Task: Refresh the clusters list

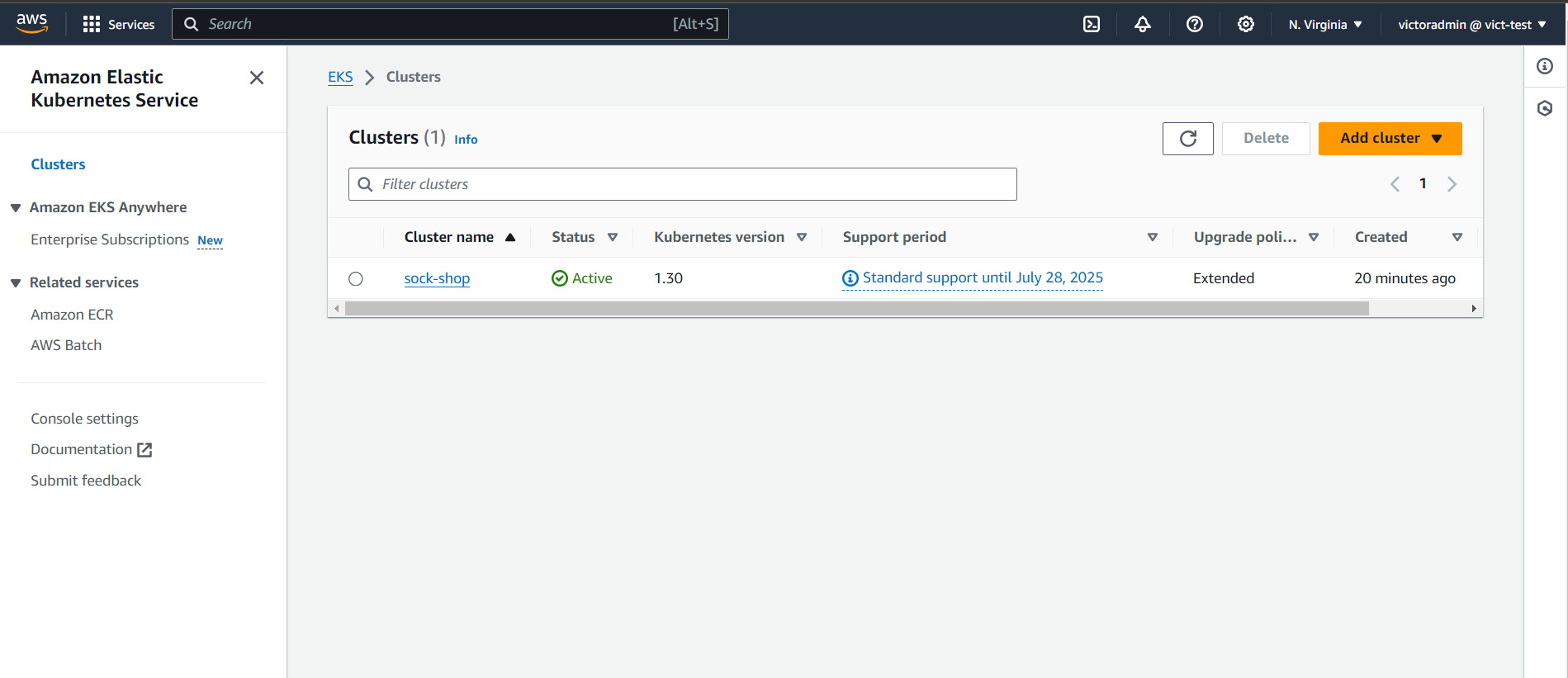Action: pos(1187,139)
